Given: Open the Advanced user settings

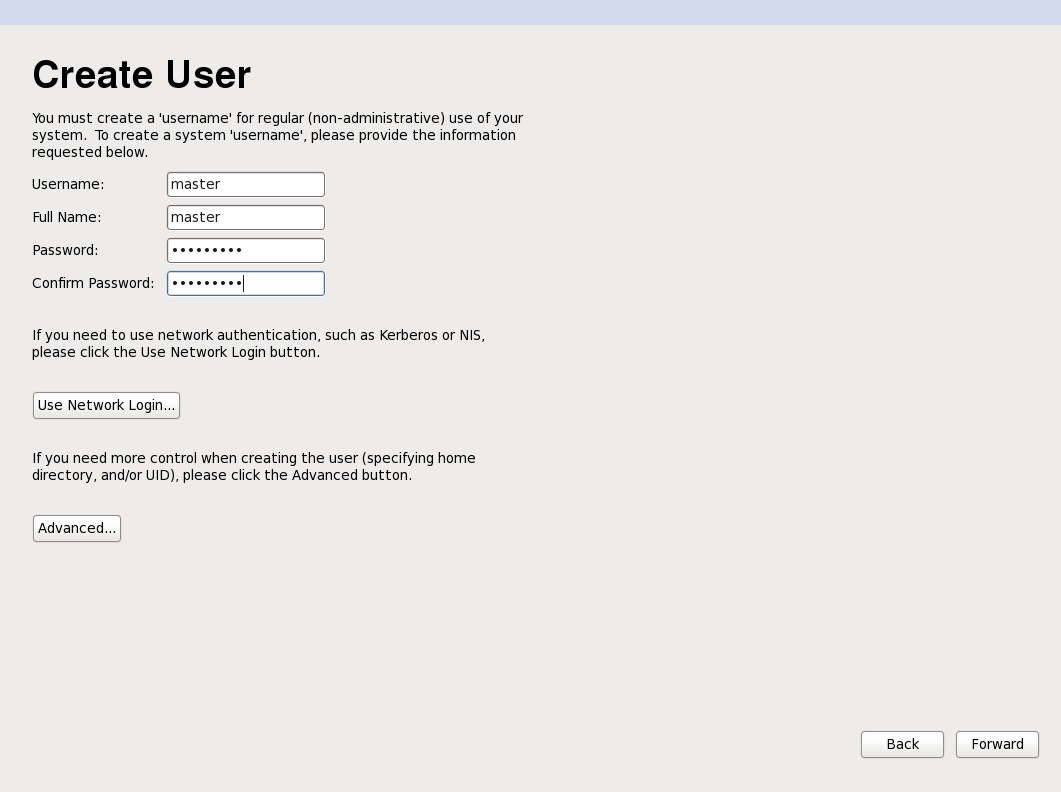Looking at the screenshot, I should [77, 529].
